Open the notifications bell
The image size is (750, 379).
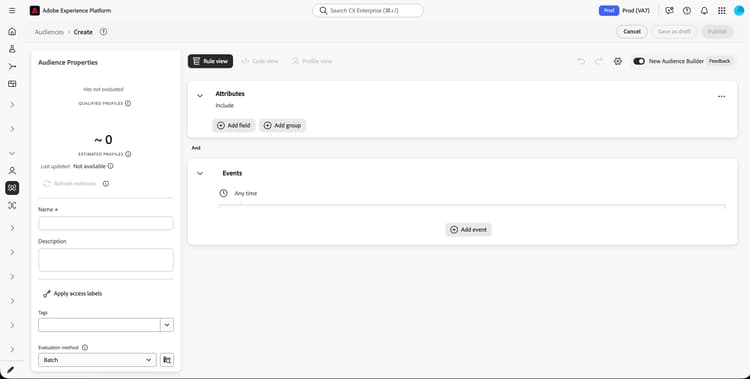point(704,11)
